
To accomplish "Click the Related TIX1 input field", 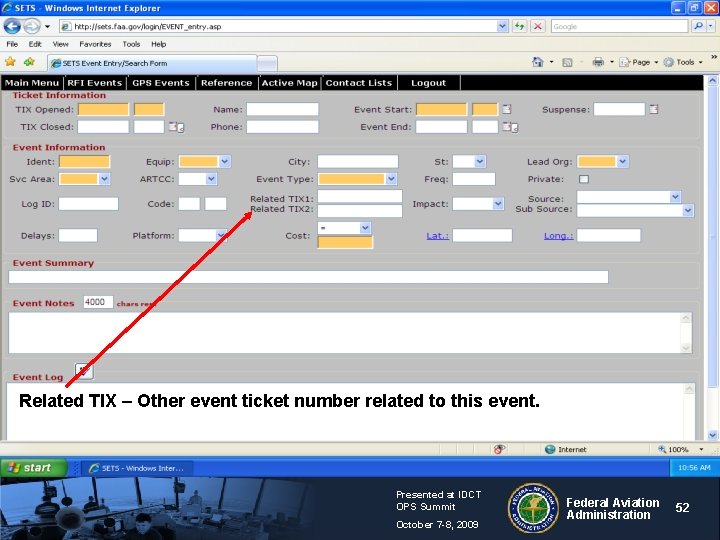I will 360,197.
